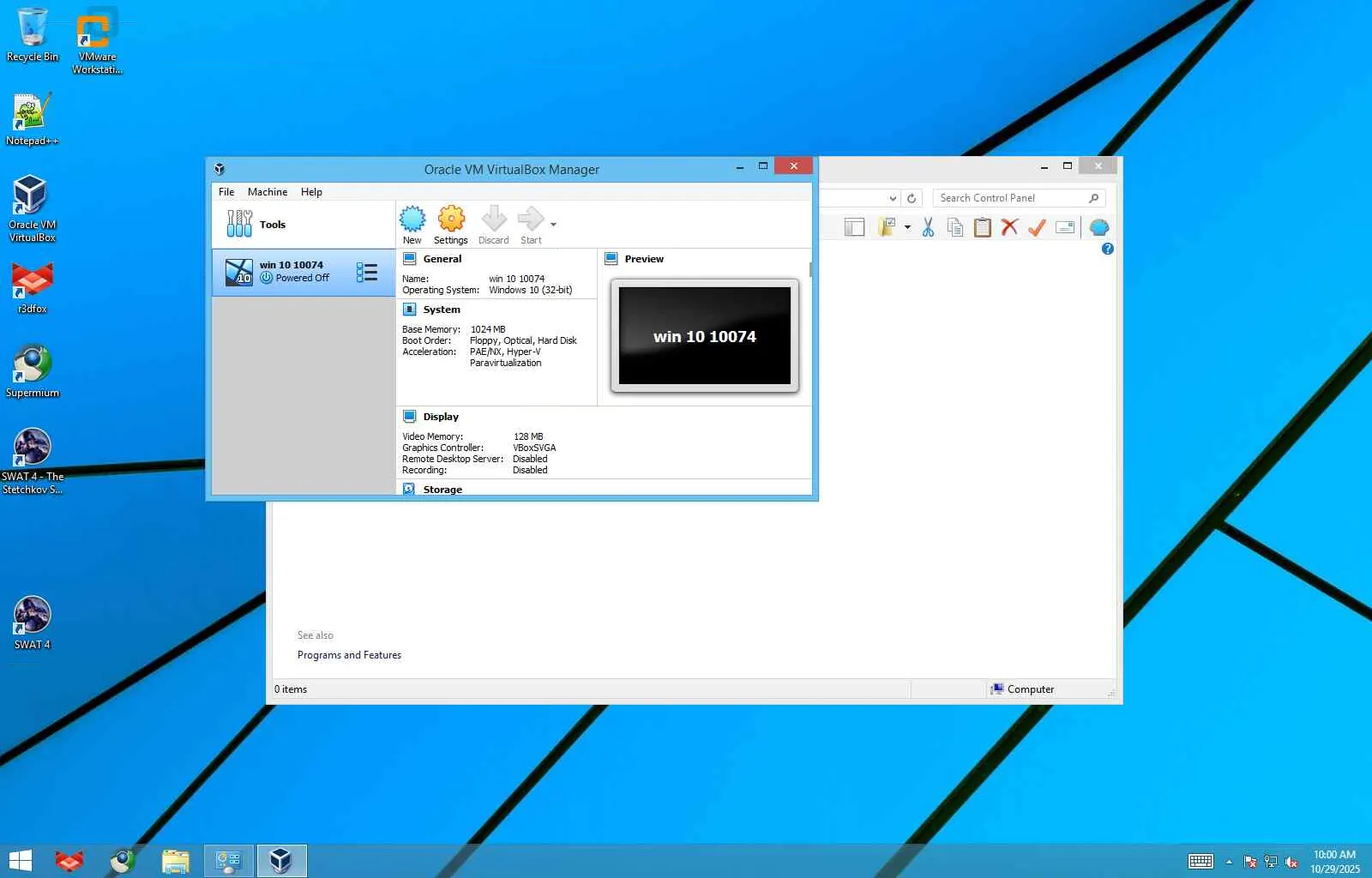
Task: Open the Machine menu in VirtualBox
Action: click(x=268, y=192)
